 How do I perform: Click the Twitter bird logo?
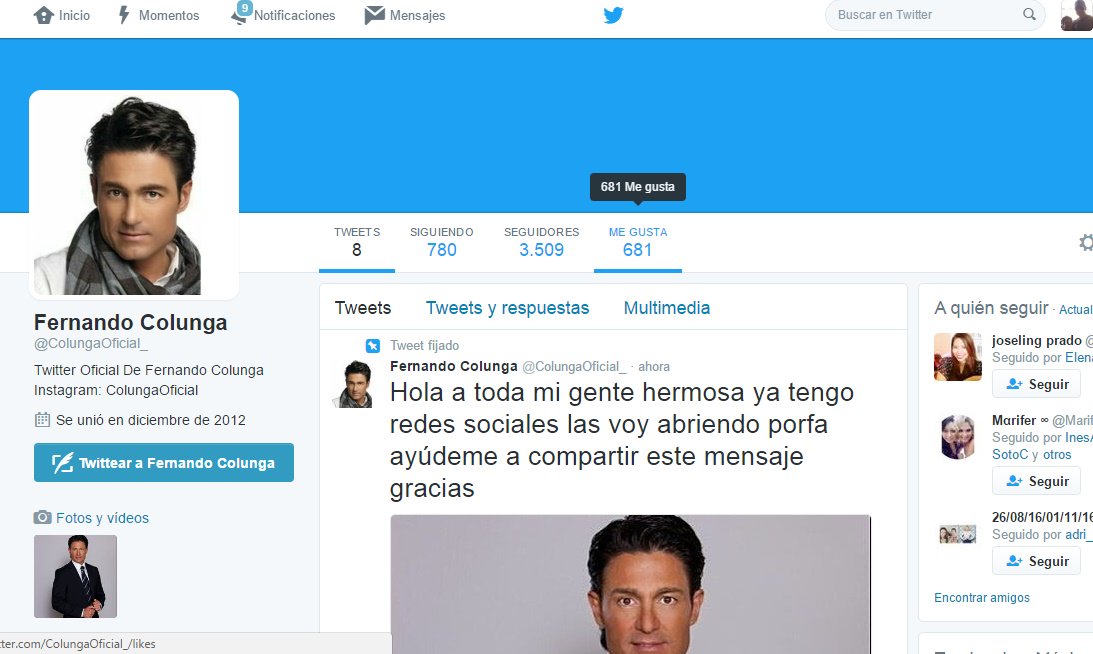613,15
